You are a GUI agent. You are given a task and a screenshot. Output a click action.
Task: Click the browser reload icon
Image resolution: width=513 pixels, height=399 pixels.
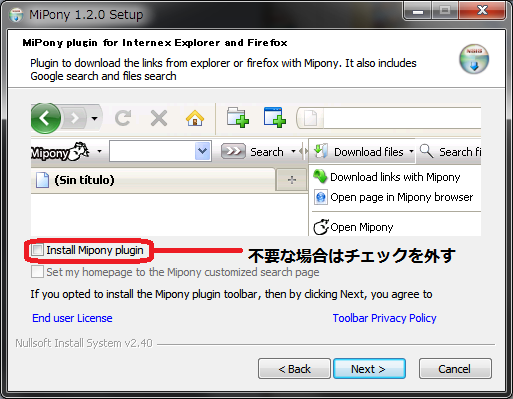pos(123,118)
